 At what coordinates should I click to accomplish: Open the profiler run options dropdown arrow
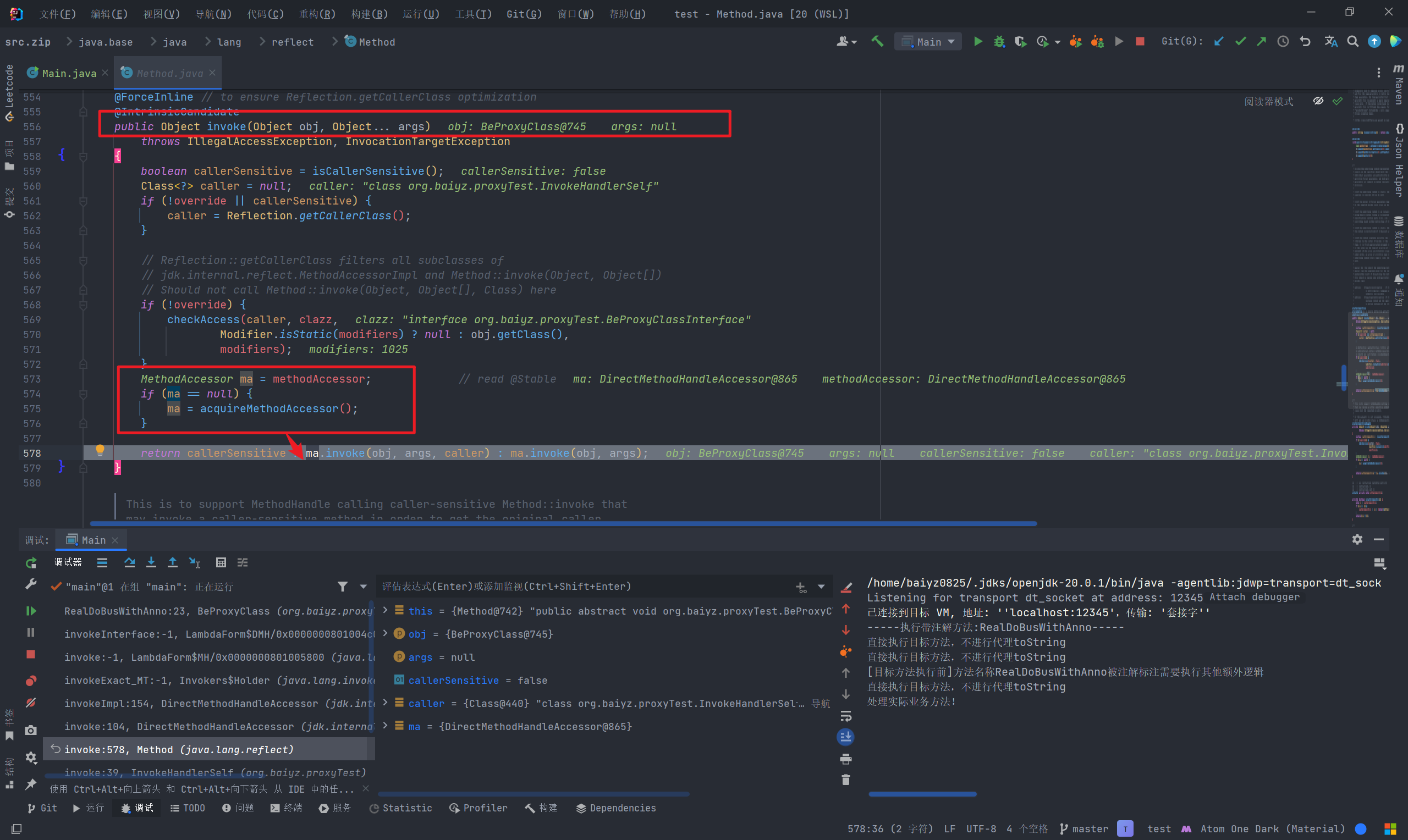[1058, 42]
